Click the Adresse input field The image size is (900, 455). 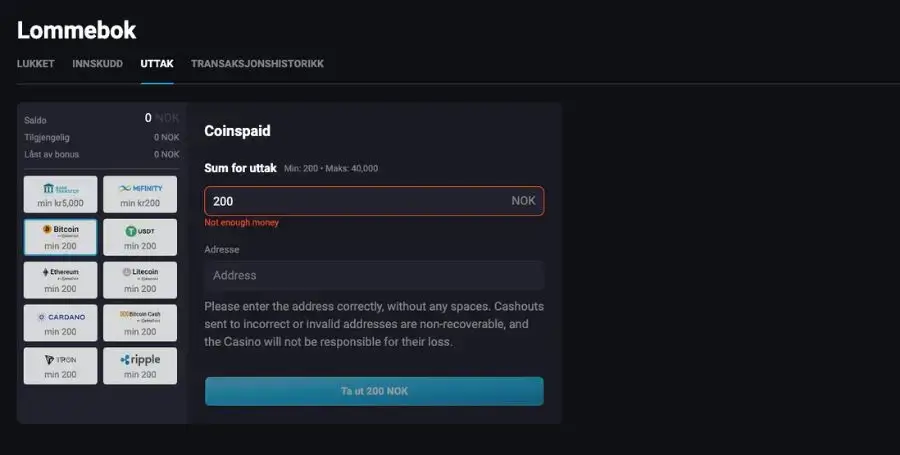(x=374, y=275)
